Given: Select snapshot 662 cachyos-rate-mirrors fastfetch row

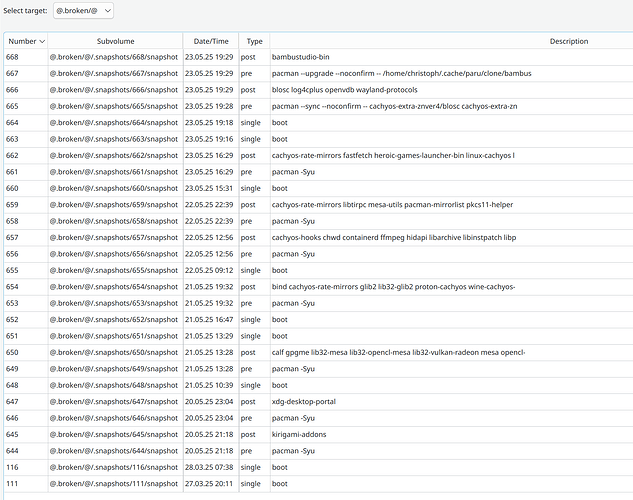Looking at the screenshot, I should point(319,156).
